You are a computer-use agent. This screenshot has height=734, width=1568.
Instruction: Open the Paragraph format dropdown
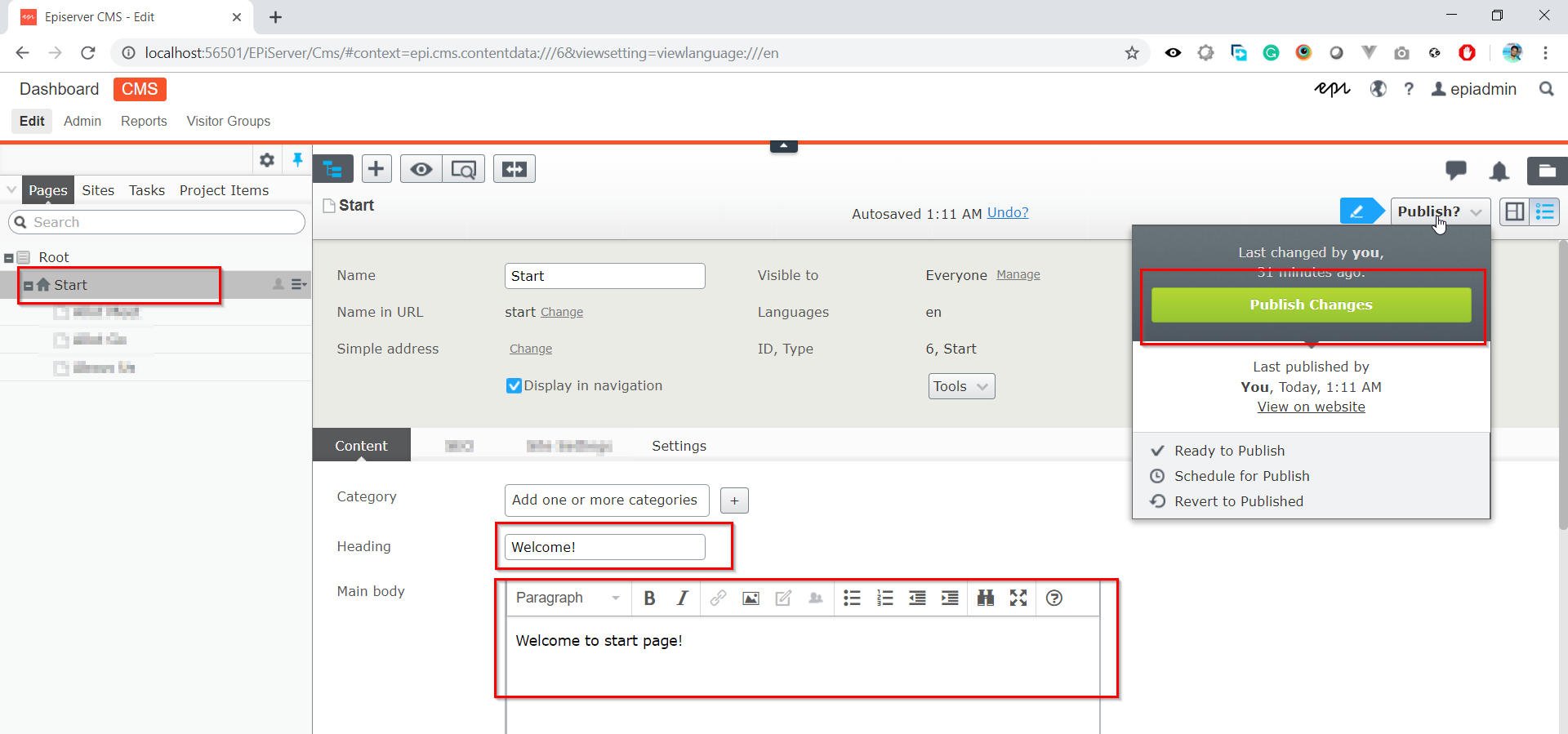click(568, 598)
